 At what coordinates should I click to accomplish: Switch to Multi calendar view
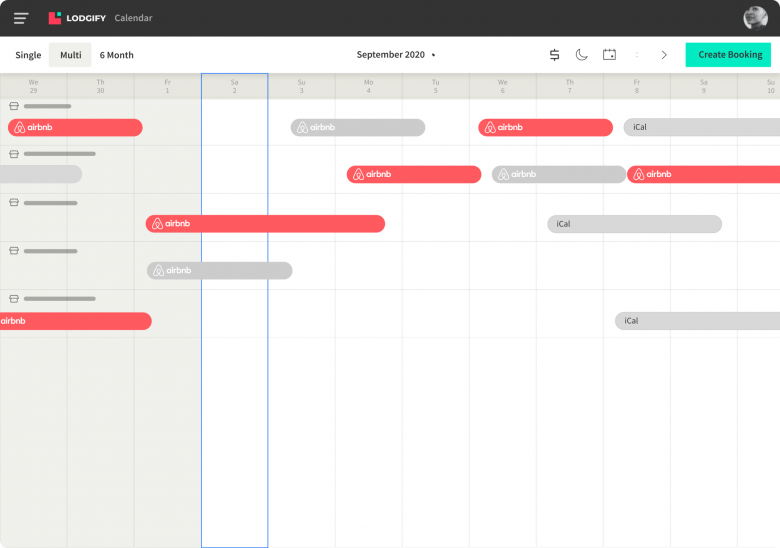point(70,55)
